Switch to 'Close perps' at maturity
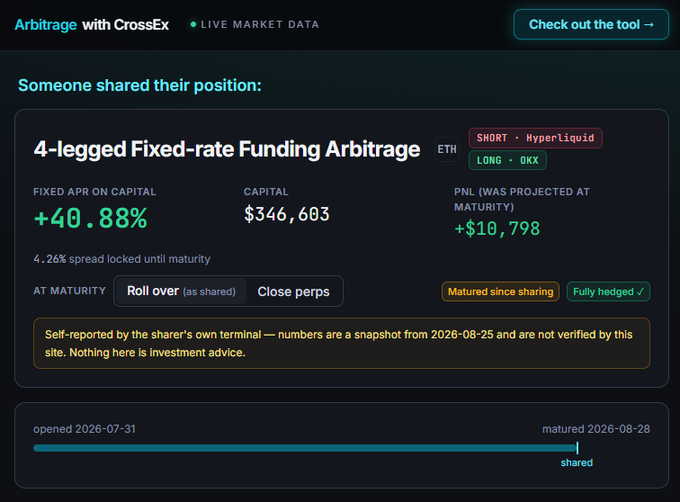Viewport: 680px width, 502px height. [294, 291]
